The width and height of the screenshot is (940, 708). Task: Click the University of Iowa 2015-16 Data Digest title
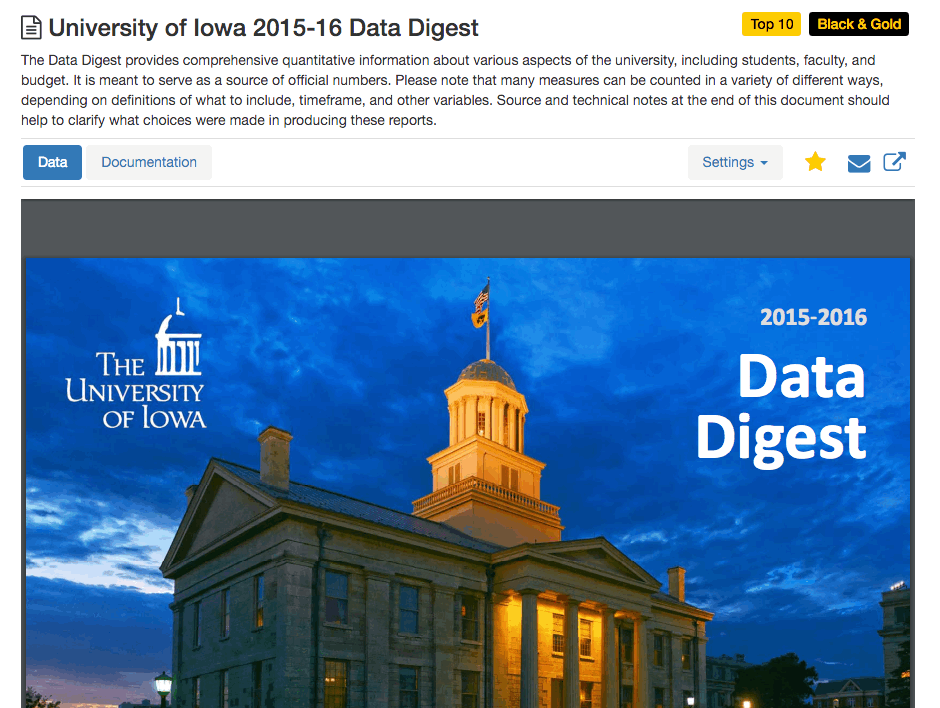click(263, 28)
